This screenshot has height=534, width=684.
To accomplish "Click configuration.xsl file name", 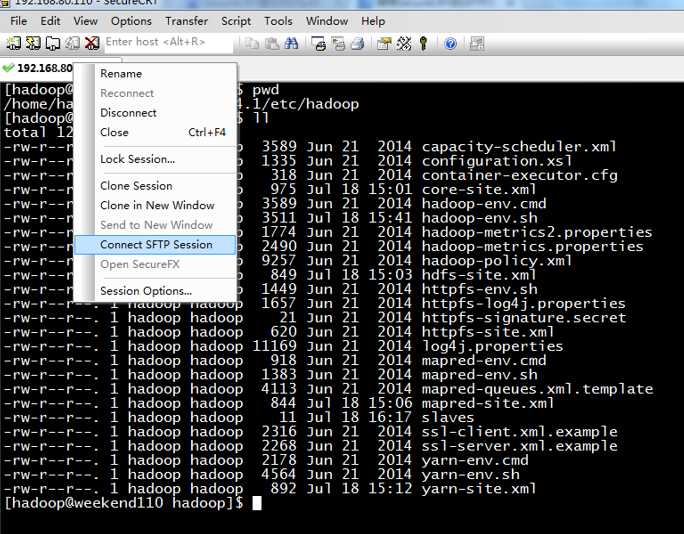I will pyautogui.click(x=497, y=161).
